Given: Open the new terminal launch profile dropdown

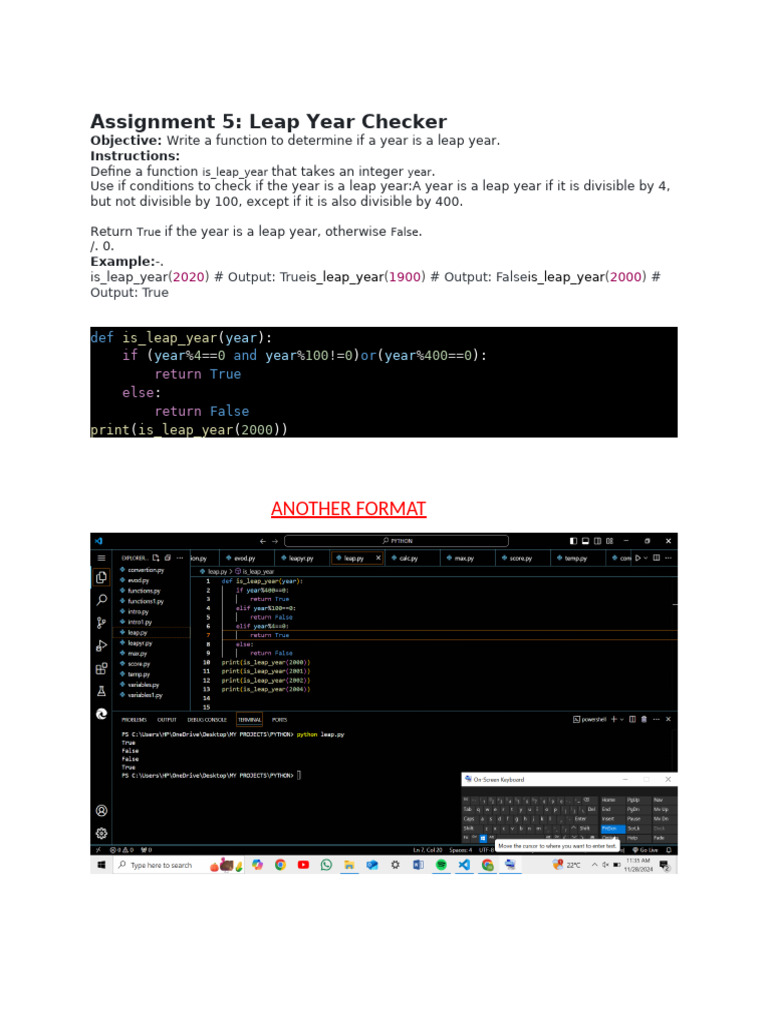Looking at the screenshot, I should [622, 720].
